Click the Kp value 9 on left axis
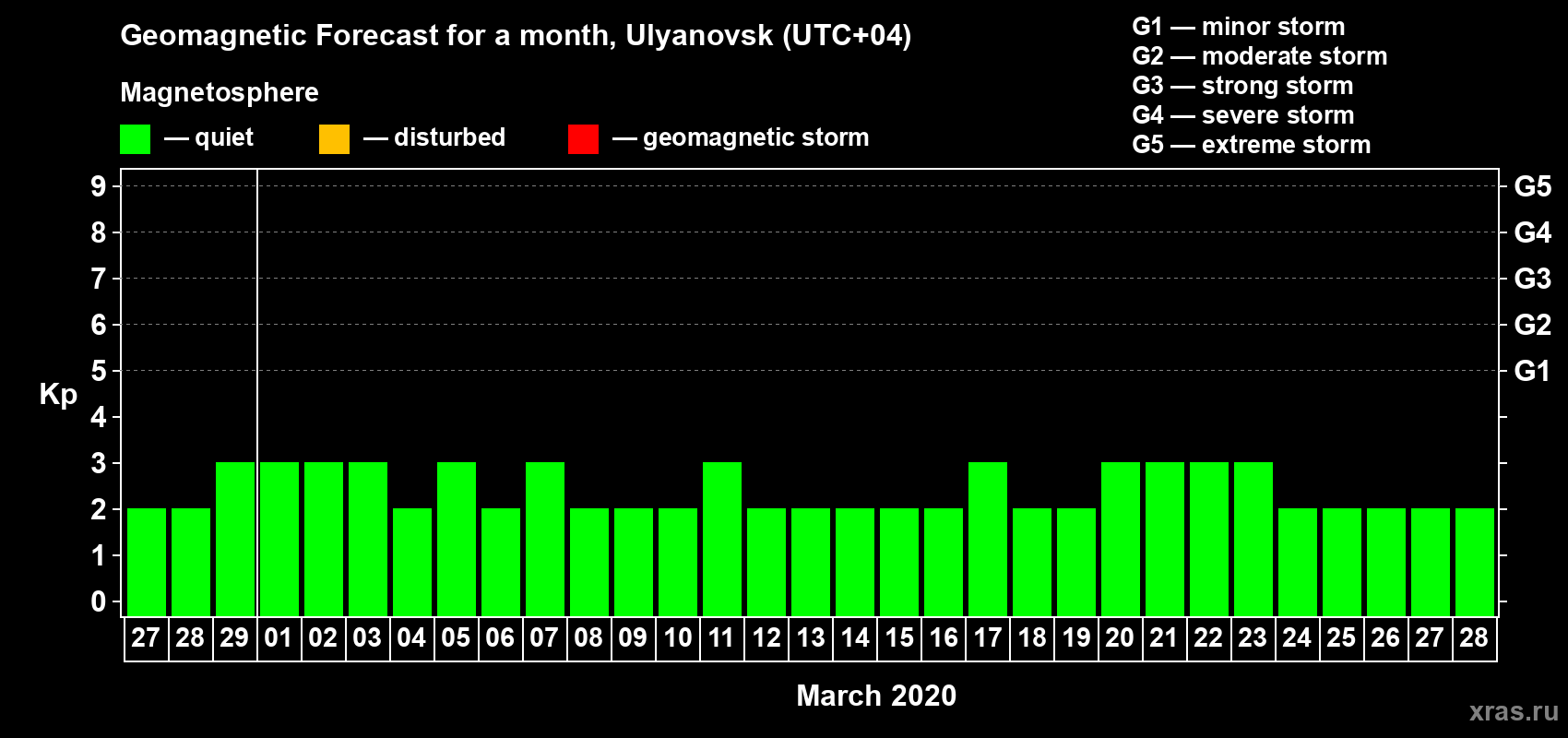1568x738 pixels. point(99,186)
